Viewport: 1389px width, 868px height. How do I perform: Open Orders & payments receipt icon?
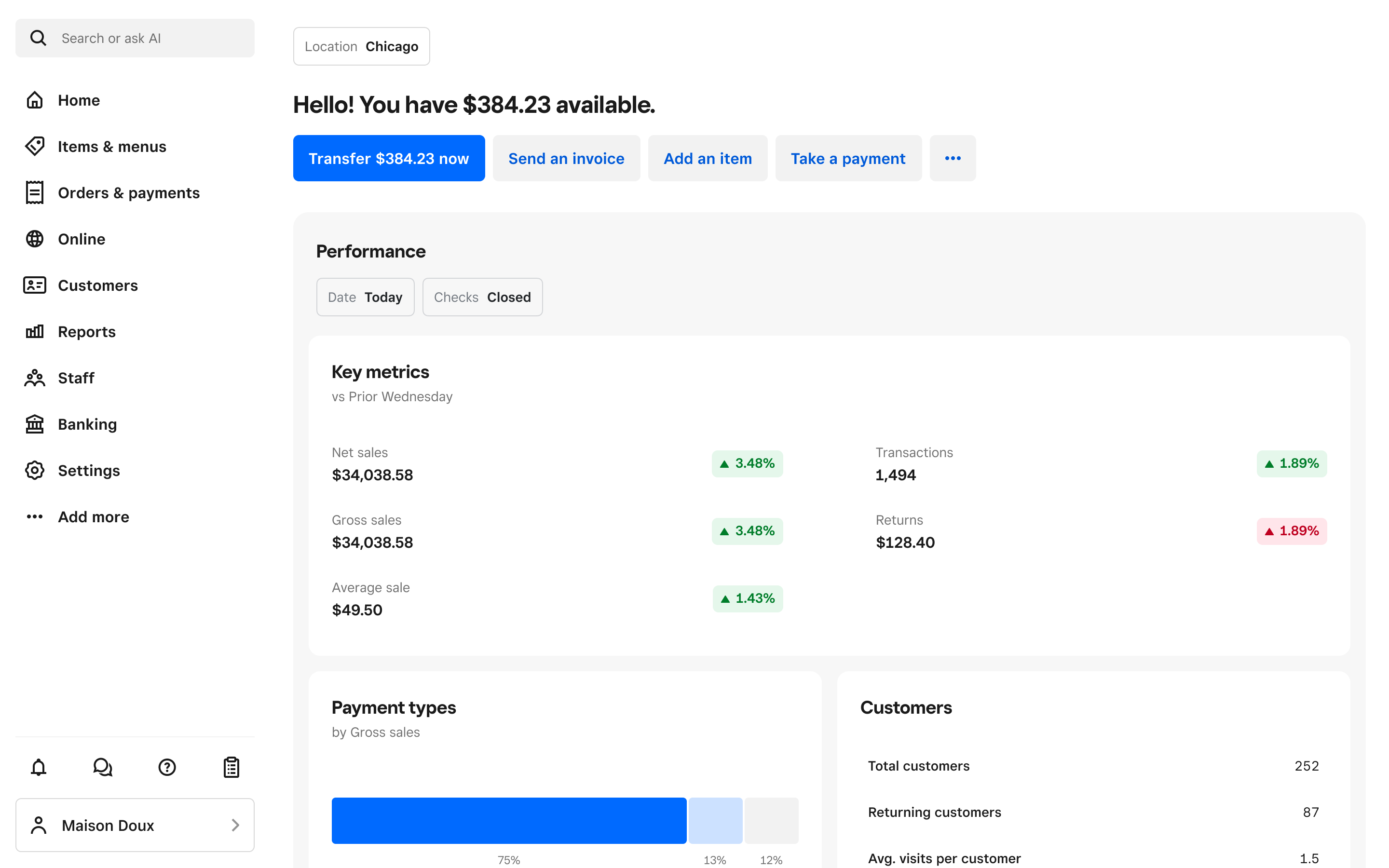pyautogui.click(x=34, y=192)
